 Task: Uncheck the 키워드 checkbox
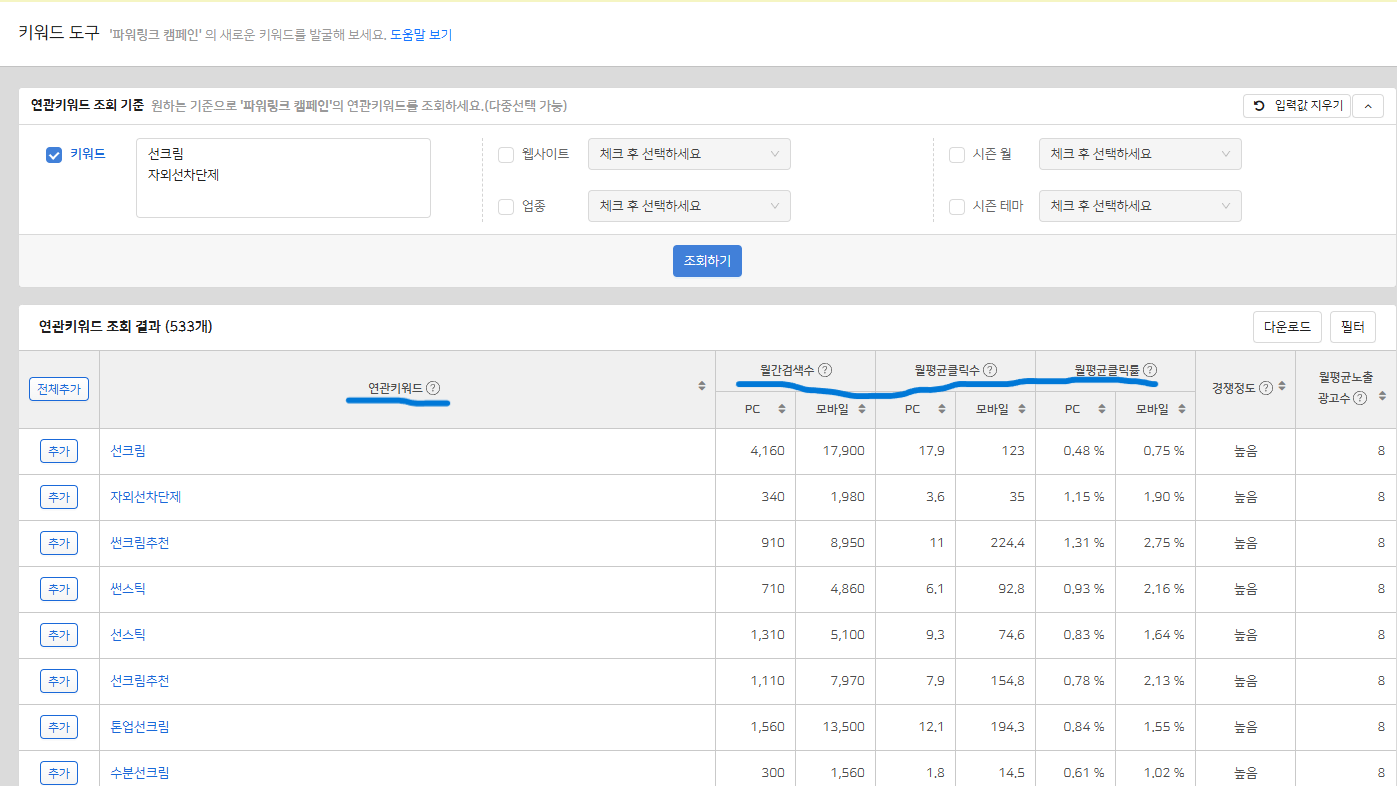(54, 155)
